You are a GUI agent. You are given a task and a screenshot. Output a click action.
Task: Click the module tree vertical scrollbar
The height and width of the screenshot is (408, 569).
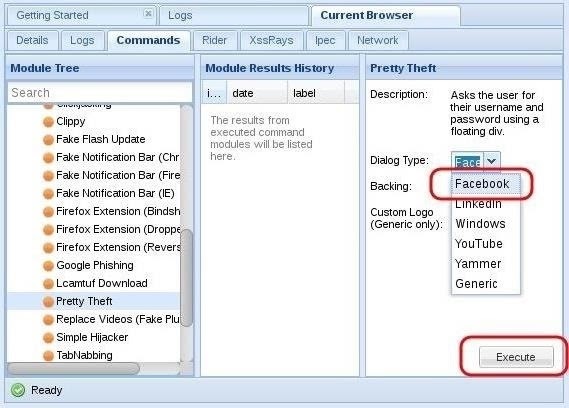coord(187,278)
